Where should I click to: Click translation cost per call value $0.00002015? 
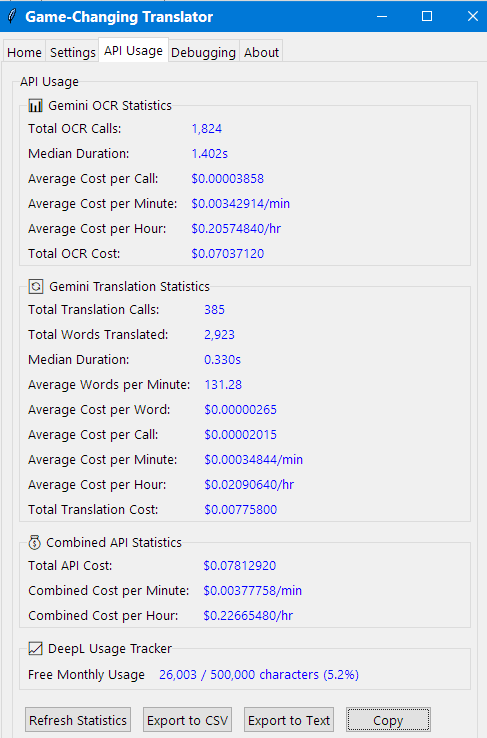point(240,434)
